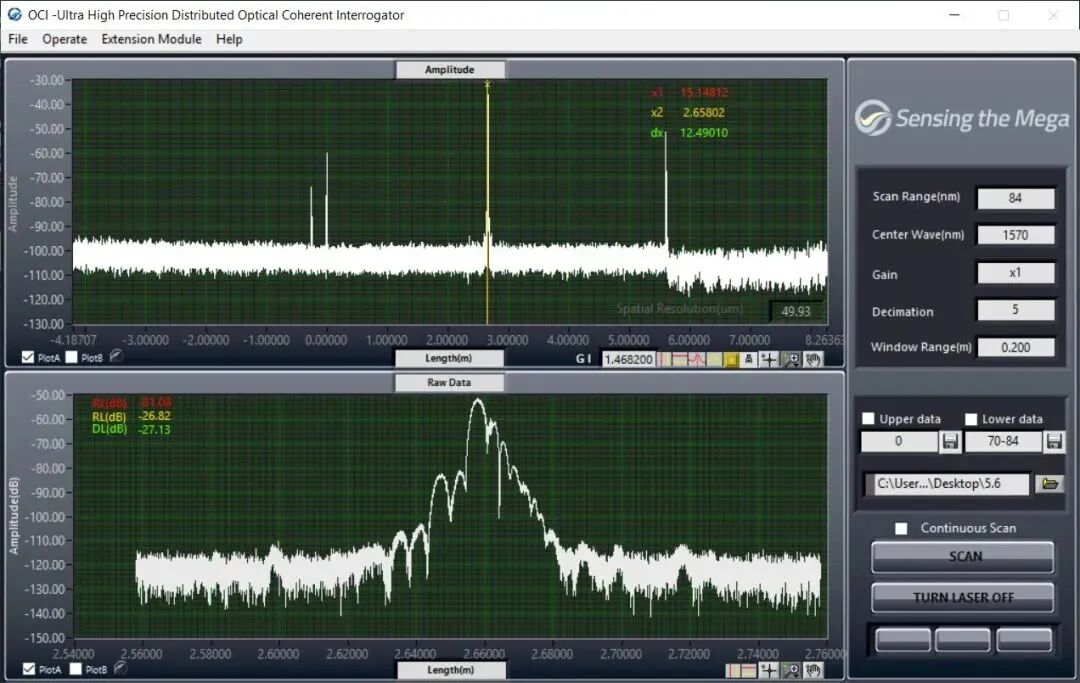Click the Amplitude tab header
This screenshot has width=1080, height=683.
(x=450, y=70)
